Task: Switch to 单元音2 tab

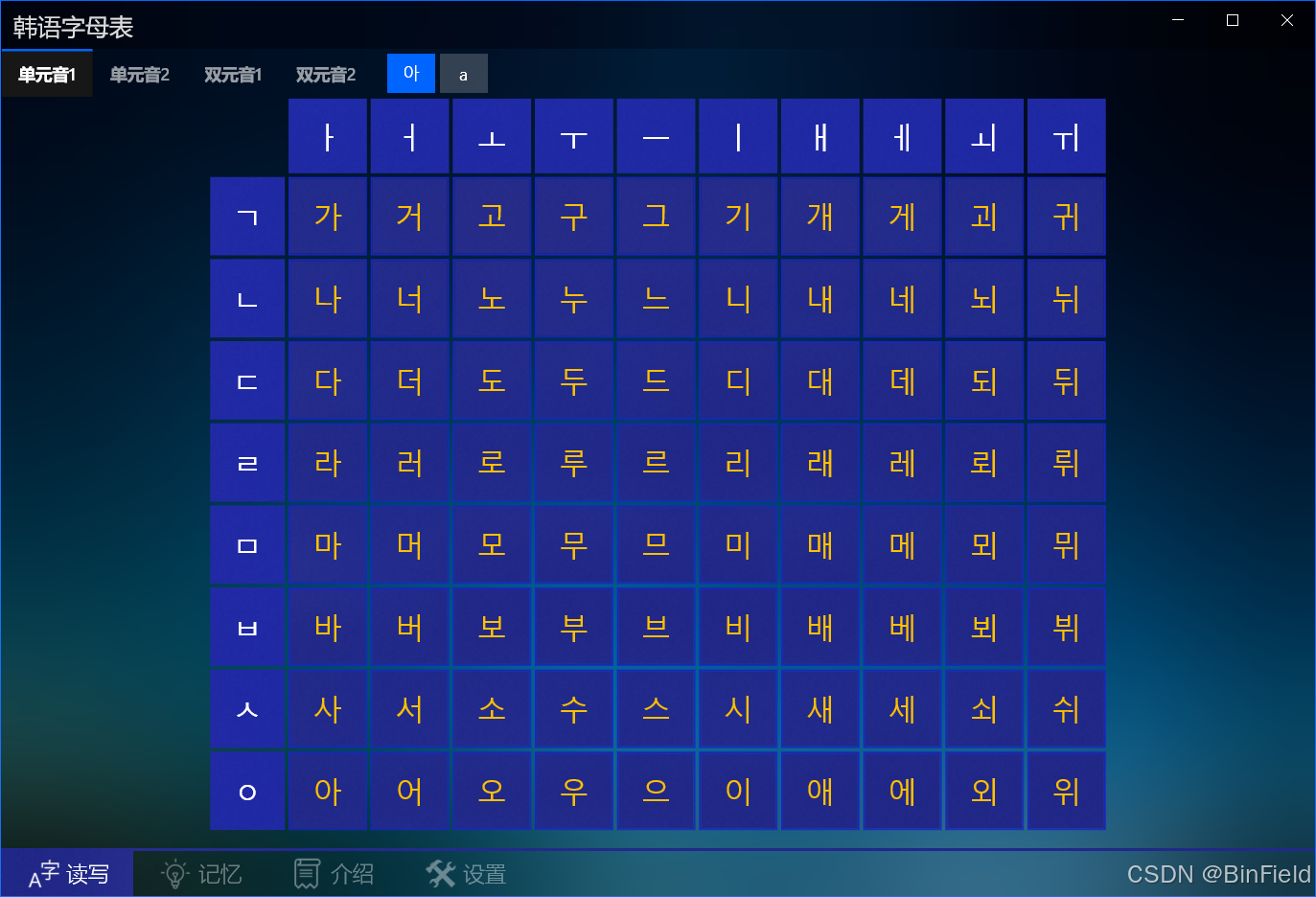Action: [139, 74]
